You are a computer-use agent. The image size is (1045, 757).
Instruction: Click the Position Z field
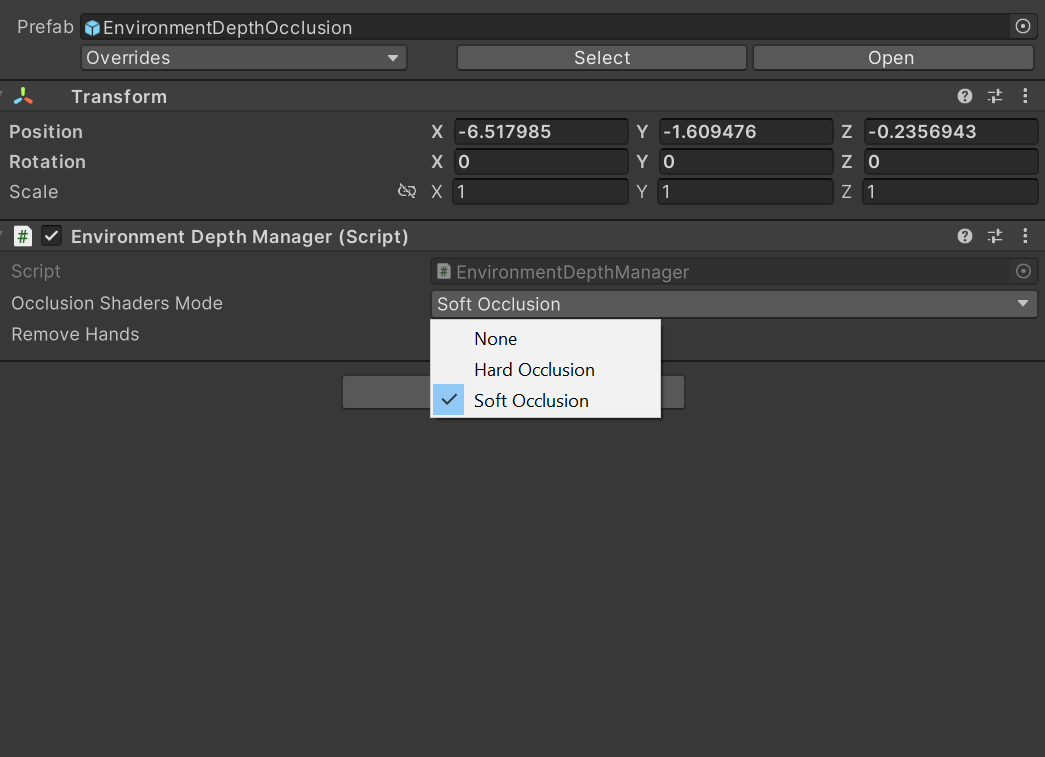950,131
